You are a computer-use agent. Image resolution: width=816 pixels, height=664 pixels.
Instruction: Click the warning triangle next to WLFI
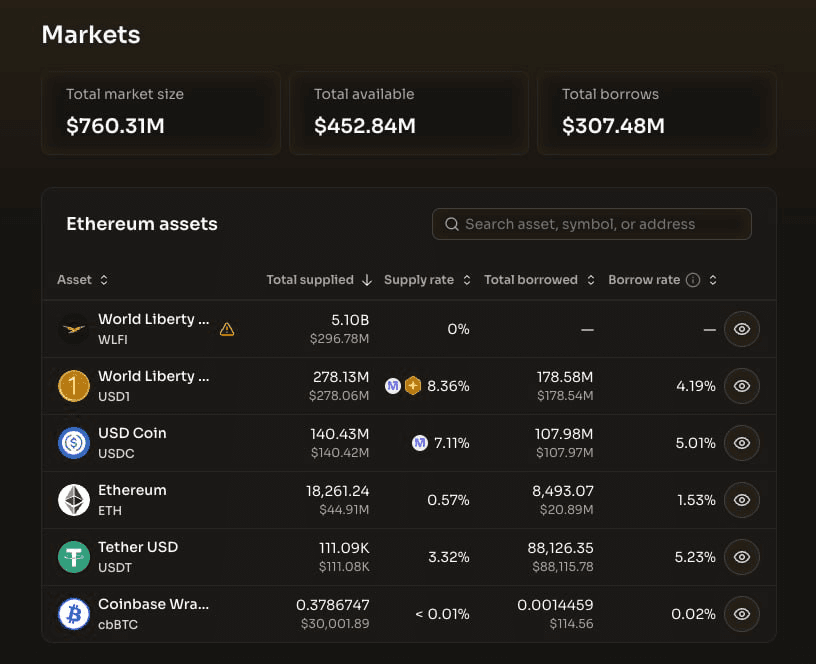point(227,329)
